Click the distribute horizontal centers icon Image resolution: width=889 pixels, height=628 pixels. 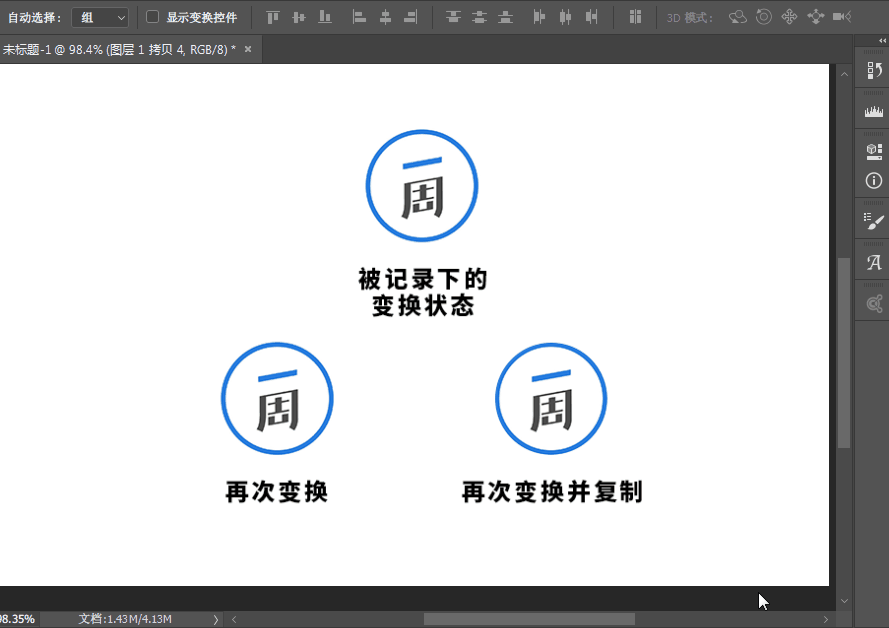point(565,17)
